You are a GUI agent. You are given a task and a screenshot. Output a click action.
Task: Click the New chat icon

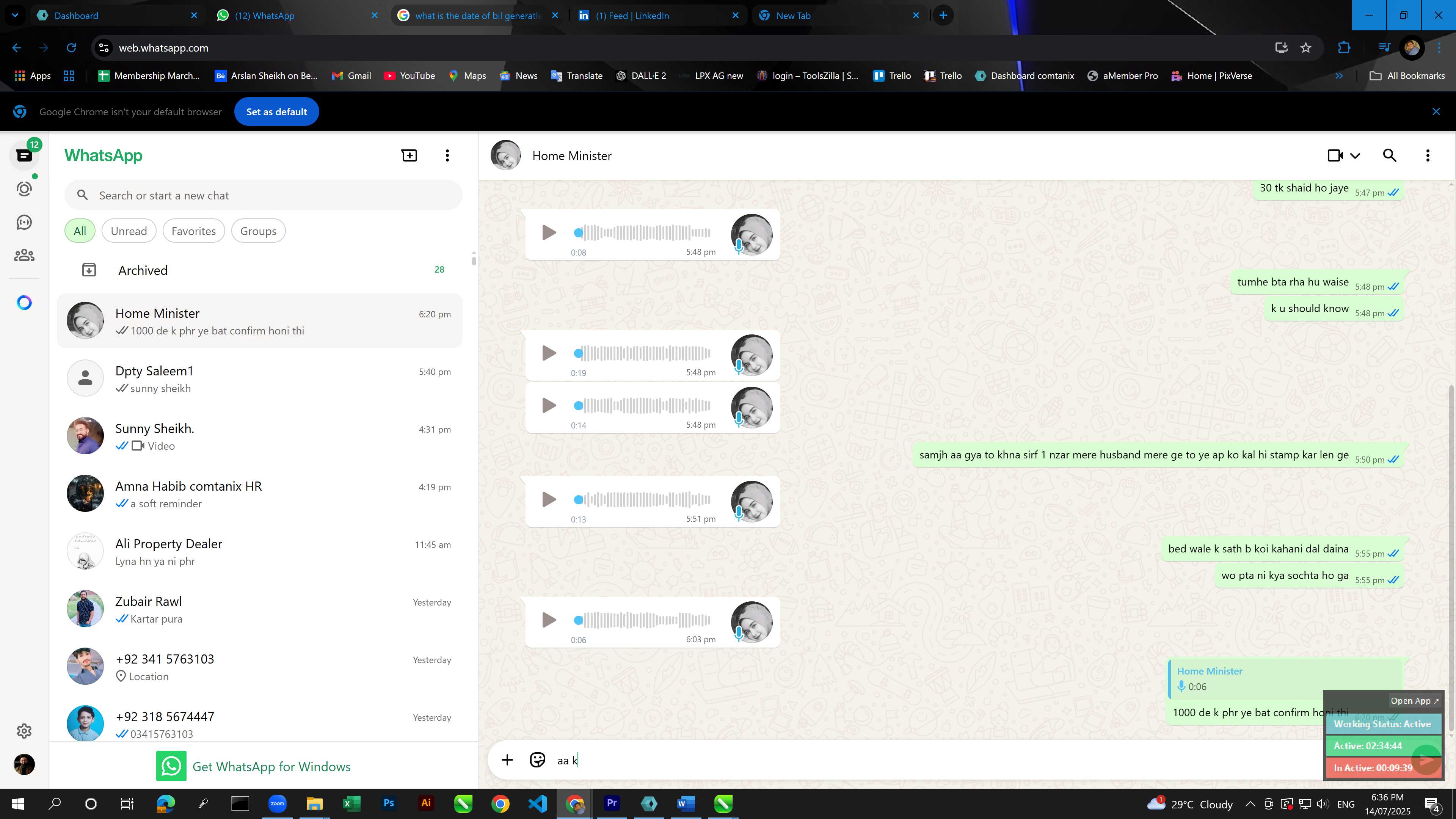(409, 155)
